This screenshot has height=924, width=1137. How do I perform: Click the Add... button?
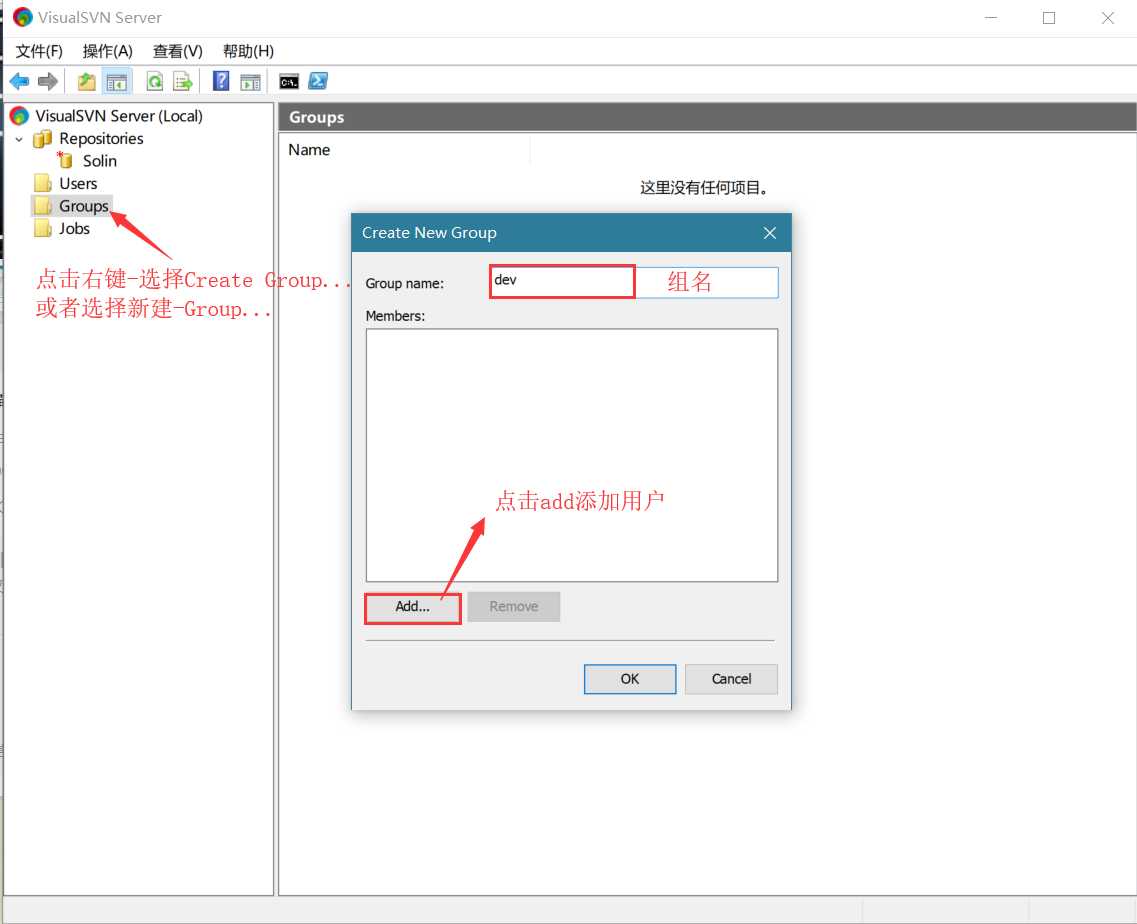pos(413,607)
